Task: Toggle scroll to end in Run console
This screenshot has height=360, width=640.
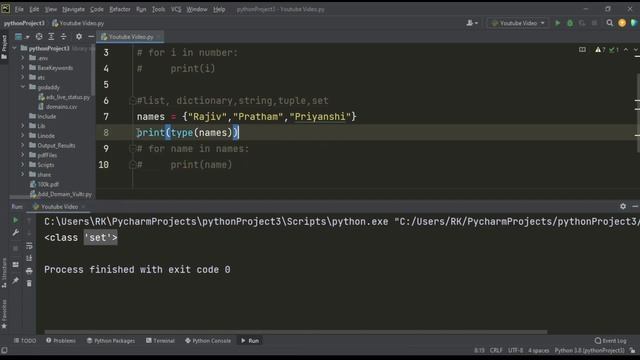Action: point(29,258)
